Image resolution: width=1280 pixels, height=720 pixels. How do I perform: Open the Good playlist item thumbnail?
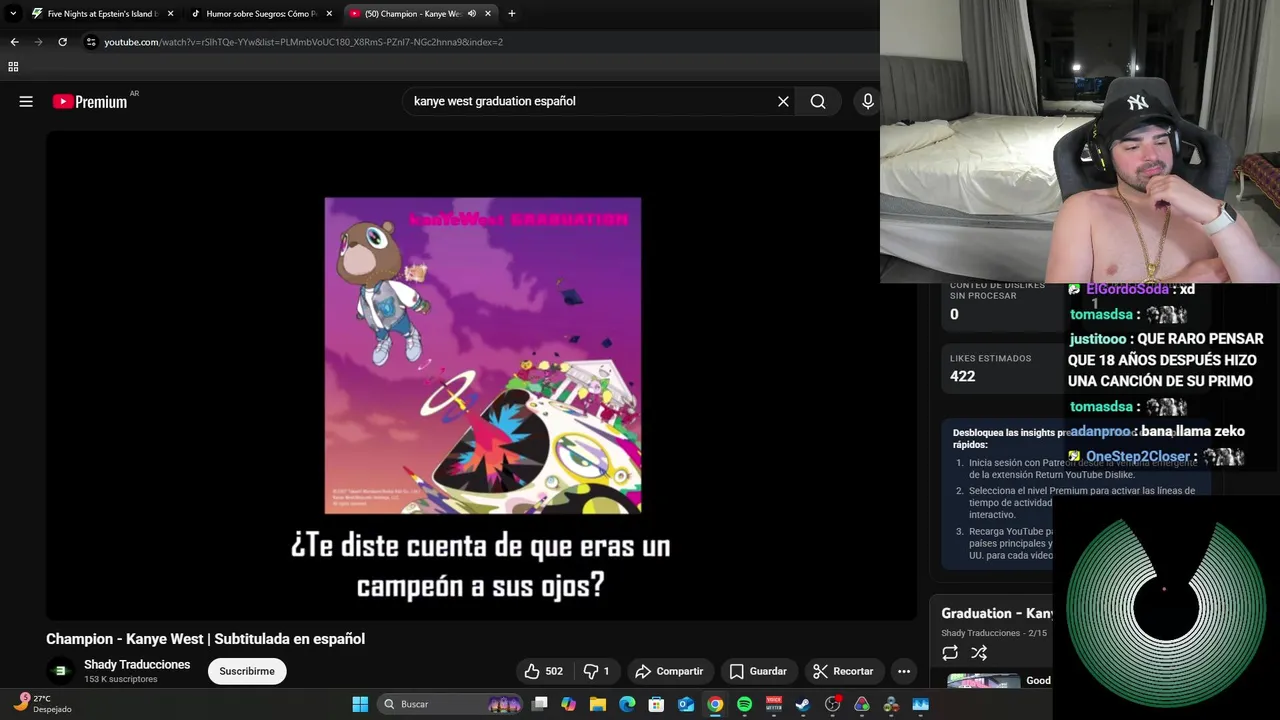(984, 681)
